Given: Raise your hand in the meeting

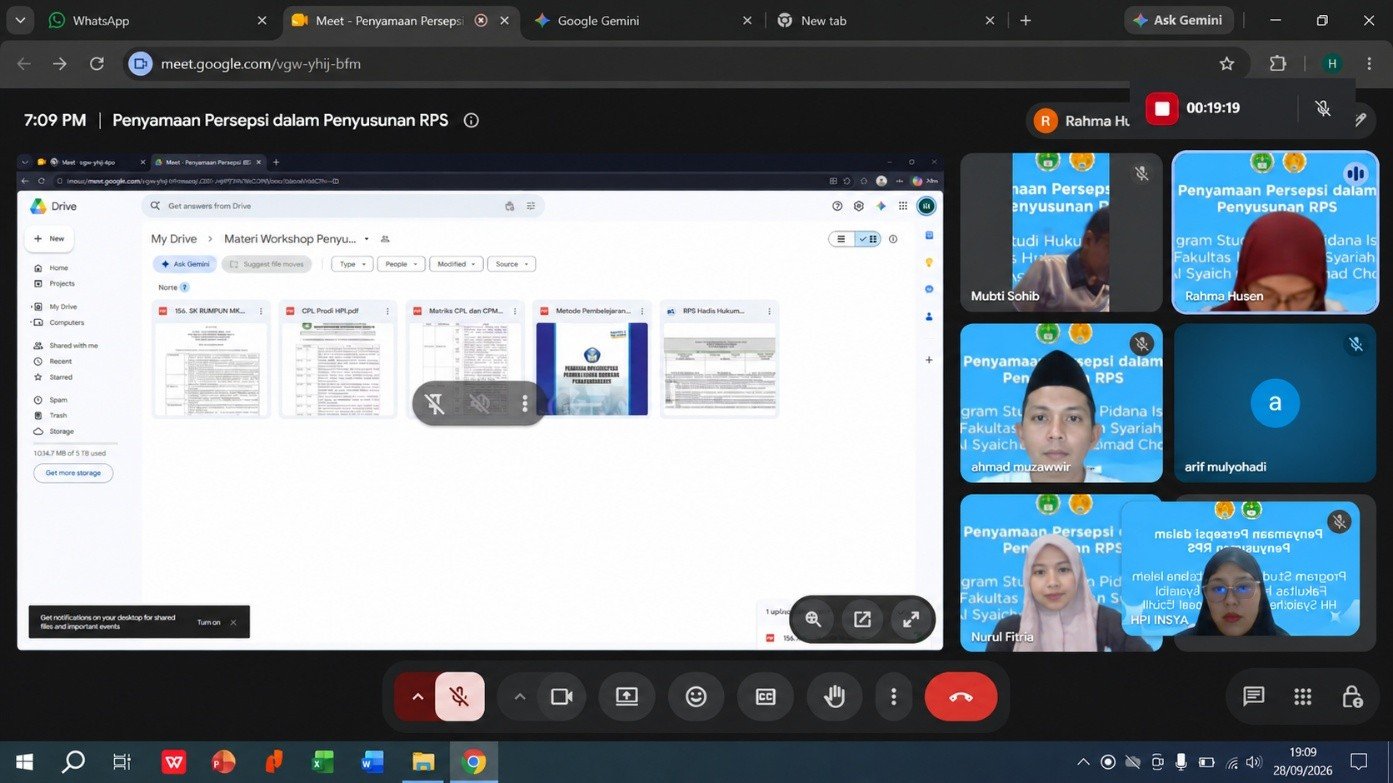Looking at the screenshot, I should [x=835, y=697].
